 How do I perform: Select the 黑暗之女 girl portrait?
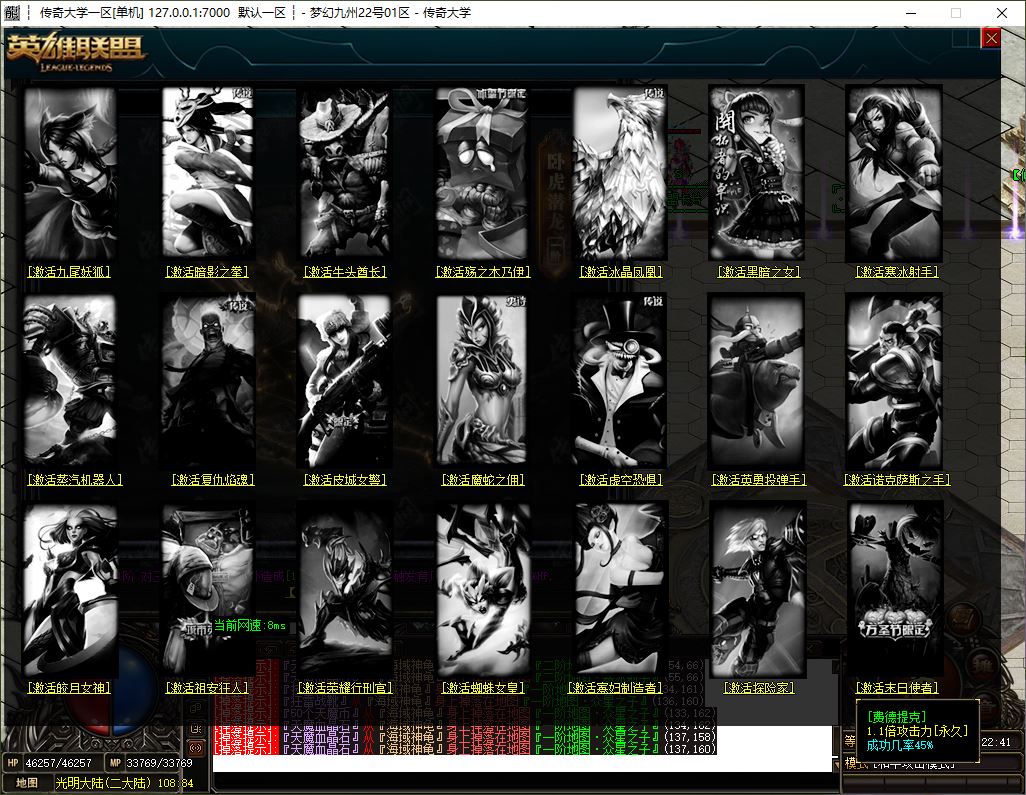tap(757, 173)
